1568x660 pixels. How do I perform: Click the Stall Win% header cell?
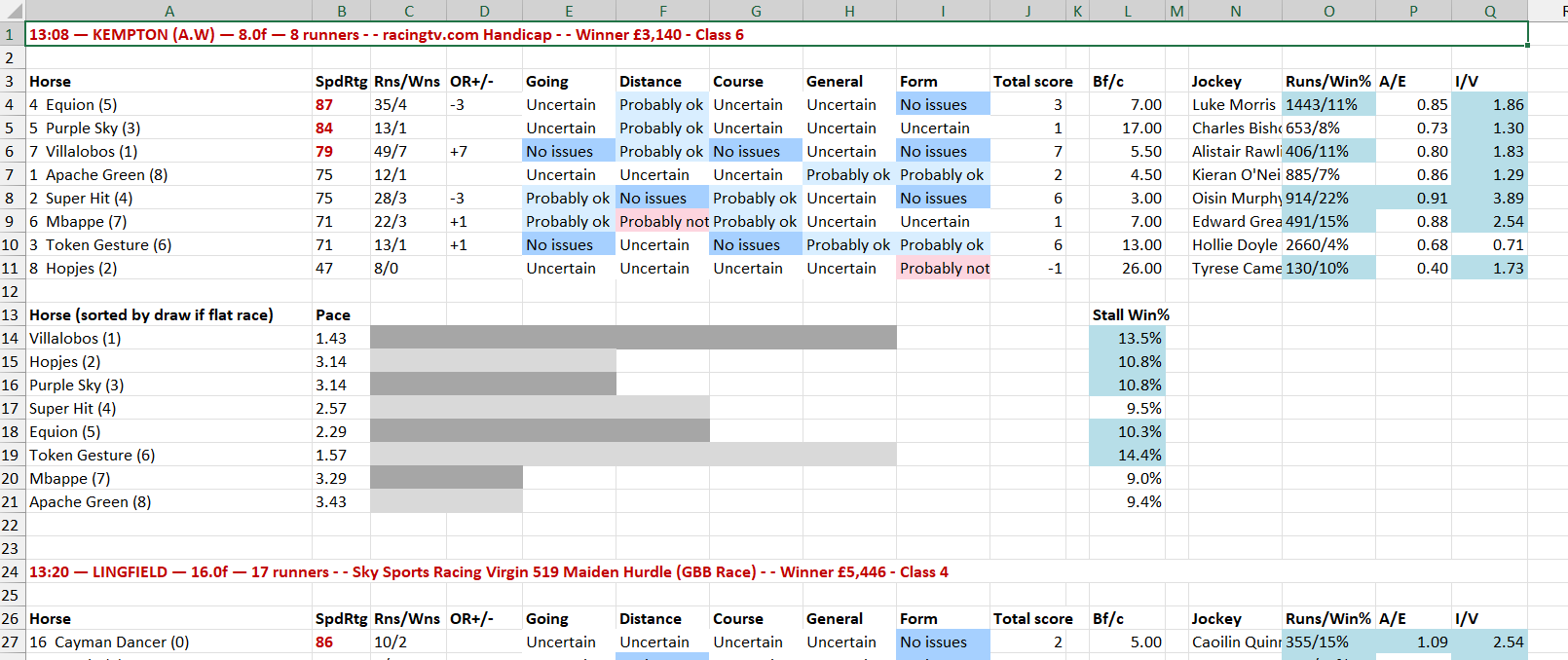1130,315
